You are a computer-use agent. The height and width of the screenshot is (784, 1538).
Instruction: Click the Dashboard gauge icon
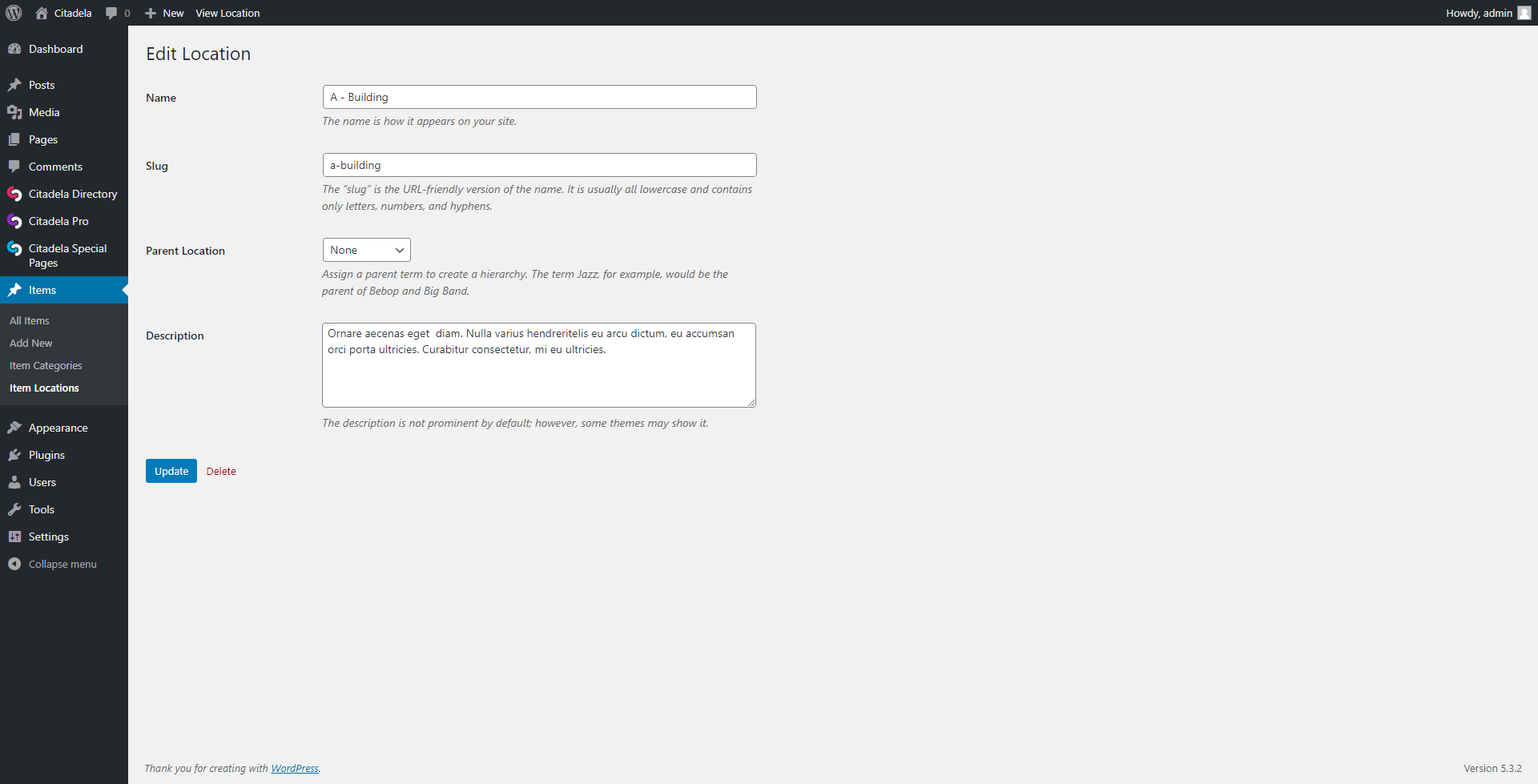(x=14, y=49)
